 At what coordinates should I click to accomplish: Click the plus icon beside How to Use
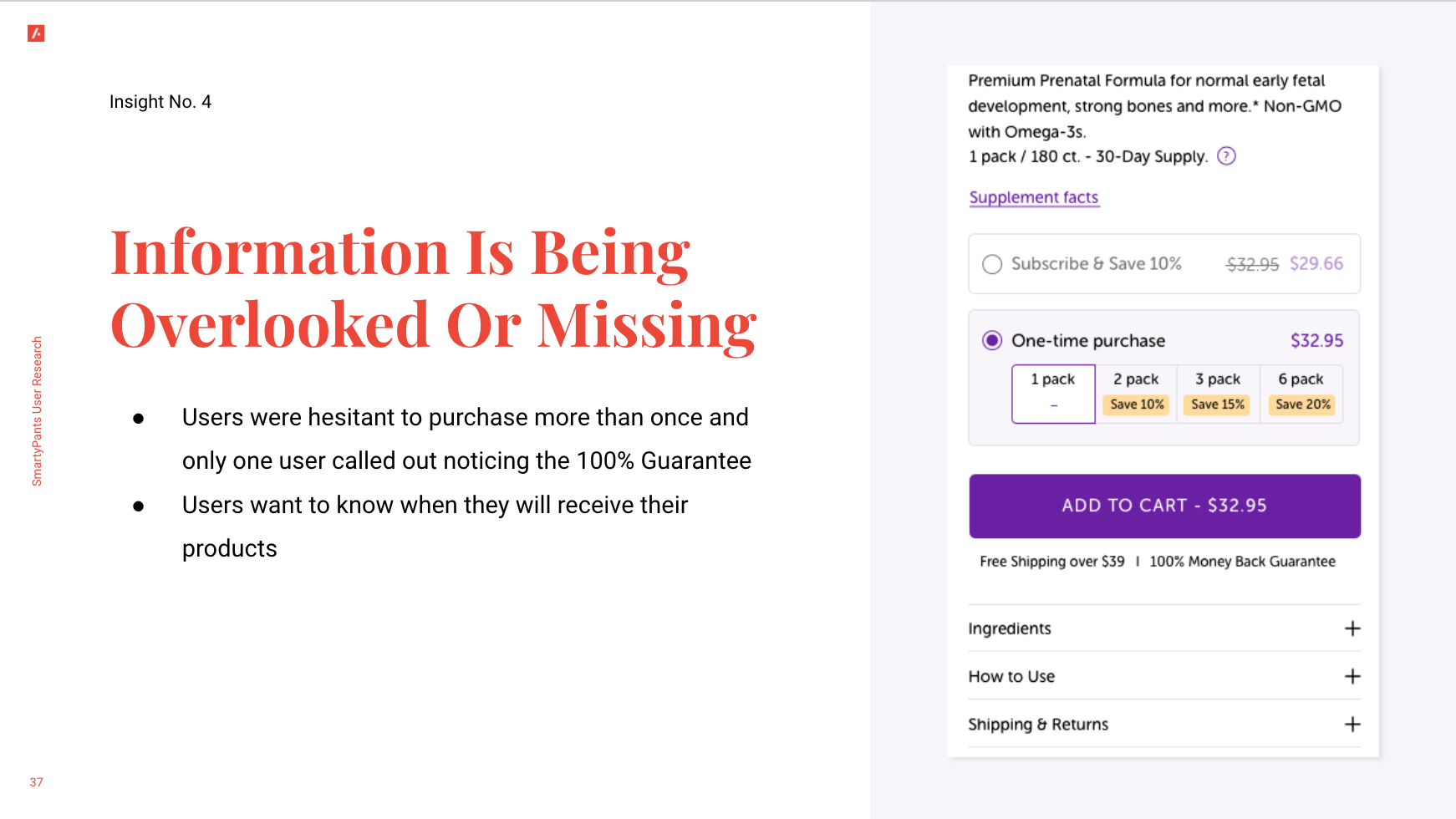tap(1352, 676)
